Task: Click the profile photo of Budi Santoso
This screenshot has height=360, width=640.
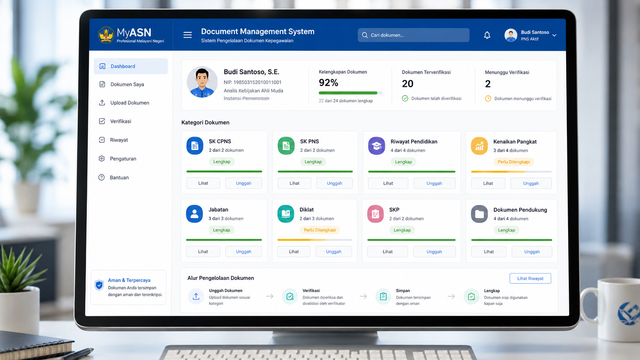Action: point(202,82)
